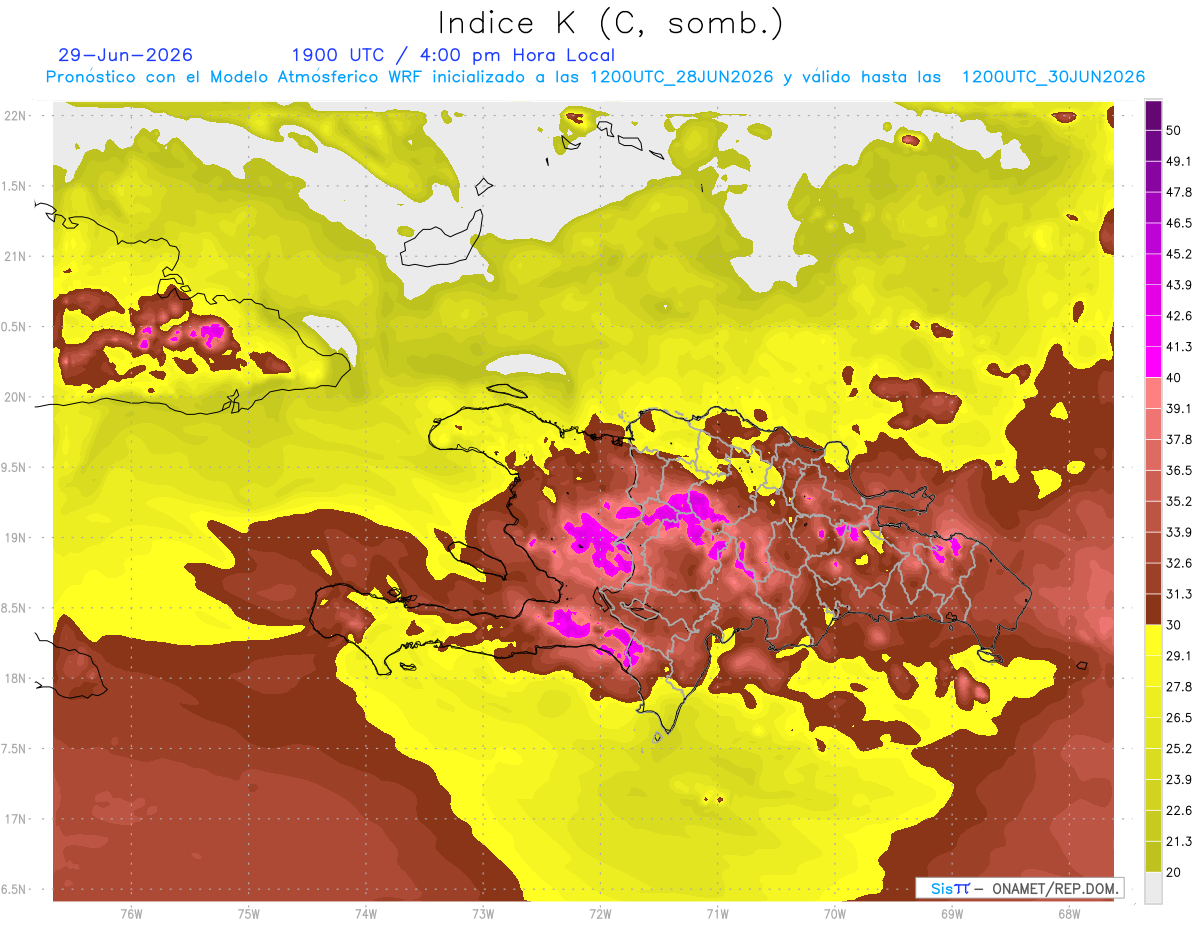This screenshot has height=927, width=1200.
Task: Click the initialization time '1200UTC_28JUN2026'
Action: point(681,77)
